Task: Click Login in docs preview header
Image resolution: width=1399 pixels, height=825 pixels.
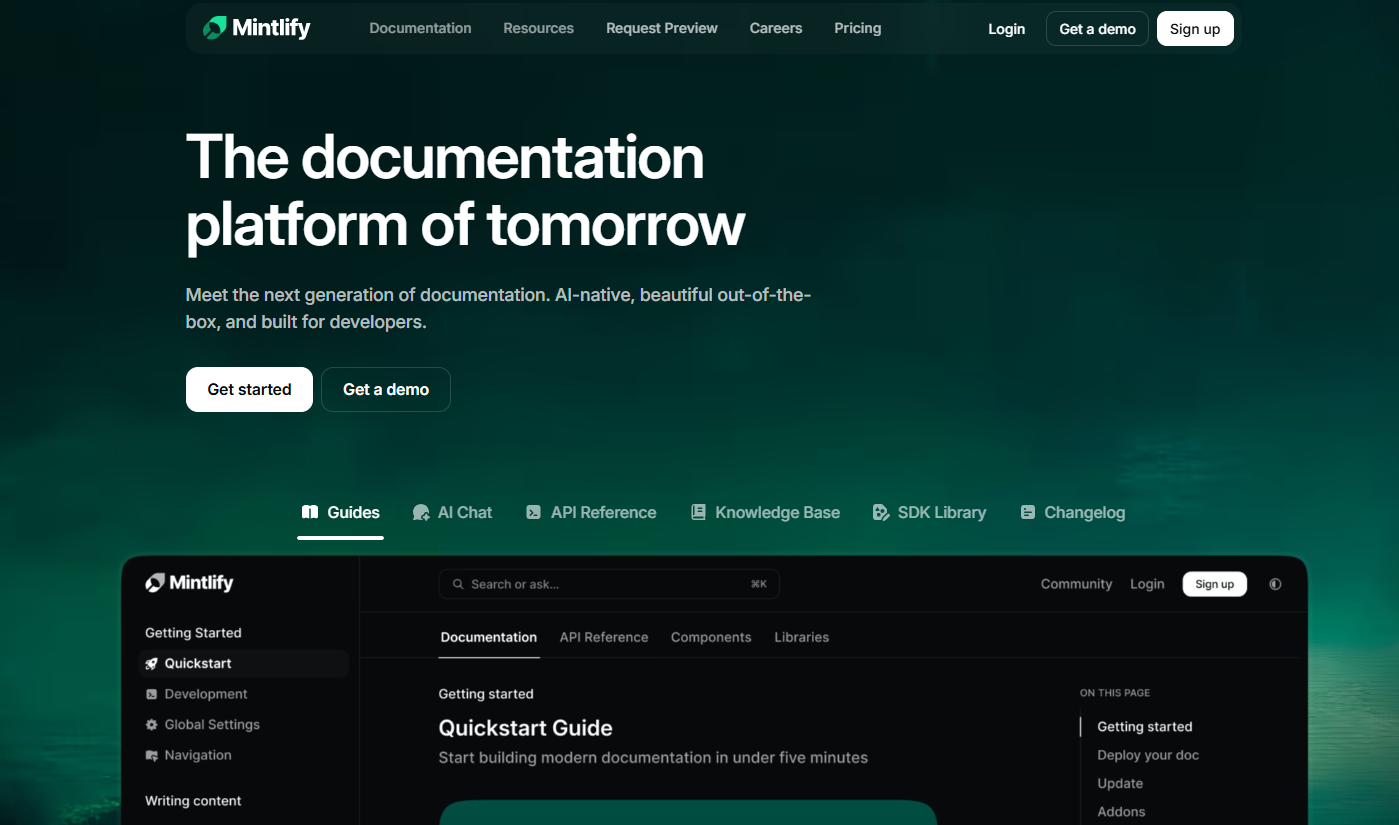Action: point(1147,584)
